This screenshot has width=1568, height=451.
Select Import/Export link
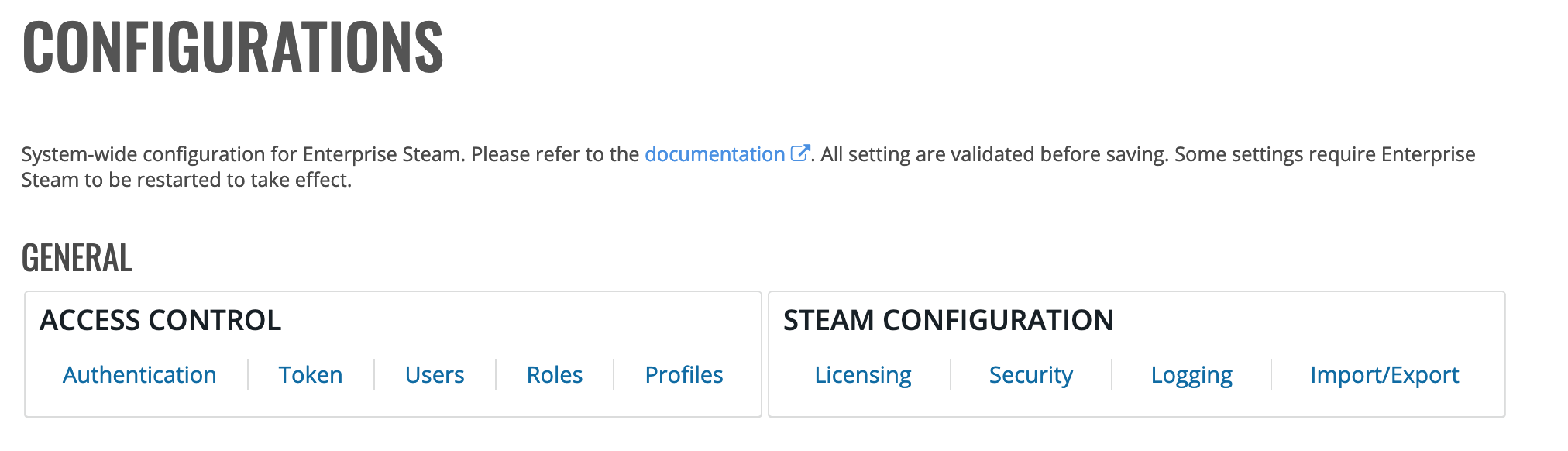point(1384,375)
